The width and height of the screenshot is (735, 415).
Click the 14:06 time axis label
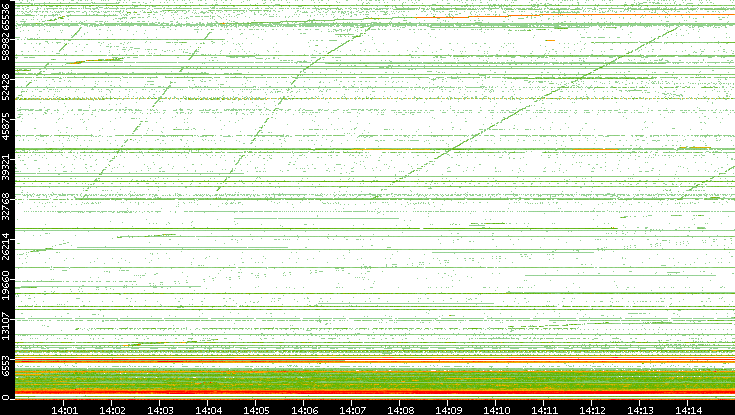point(304,410)
